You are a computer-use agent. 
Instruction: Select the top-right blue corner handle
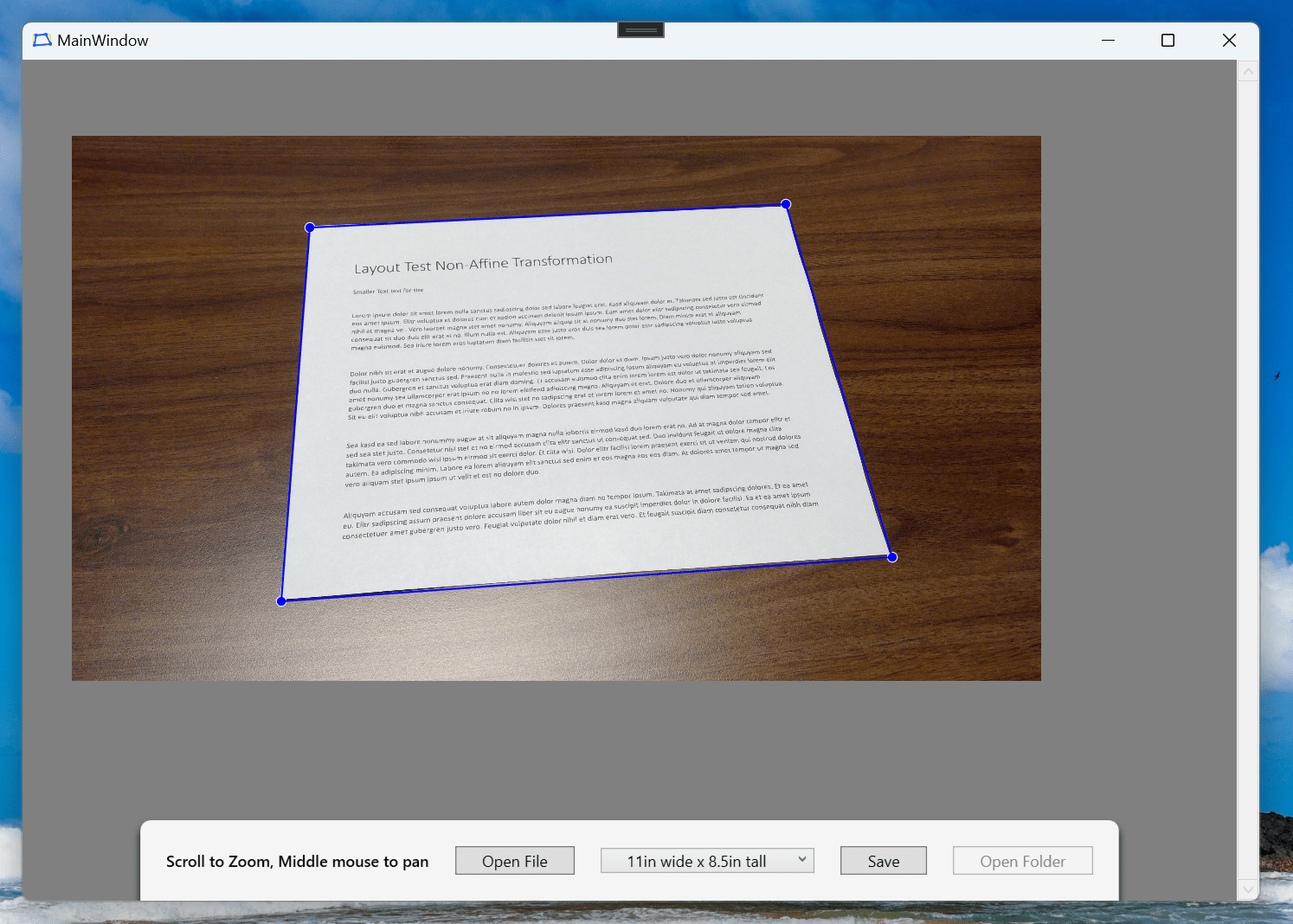[786, 204]
